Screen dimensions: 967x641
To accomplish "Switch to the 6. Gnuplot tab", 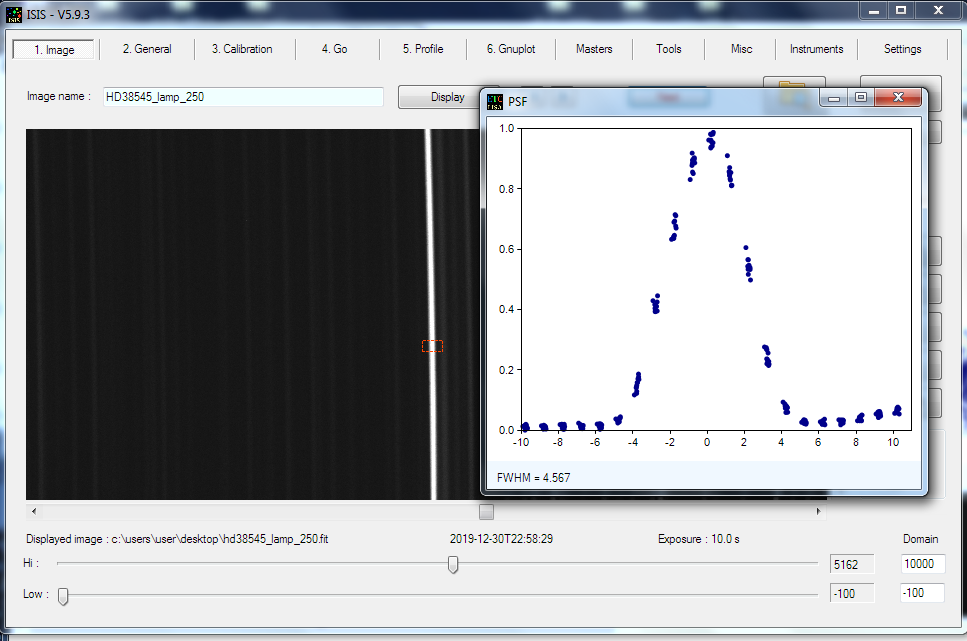I will 511,49.
